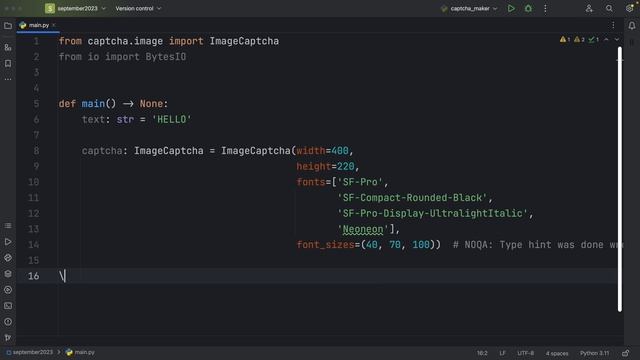The height and width of the screenshot is (360, 640).
Task: Open the Run tool window in sidebar
Action: coord(8,242)
